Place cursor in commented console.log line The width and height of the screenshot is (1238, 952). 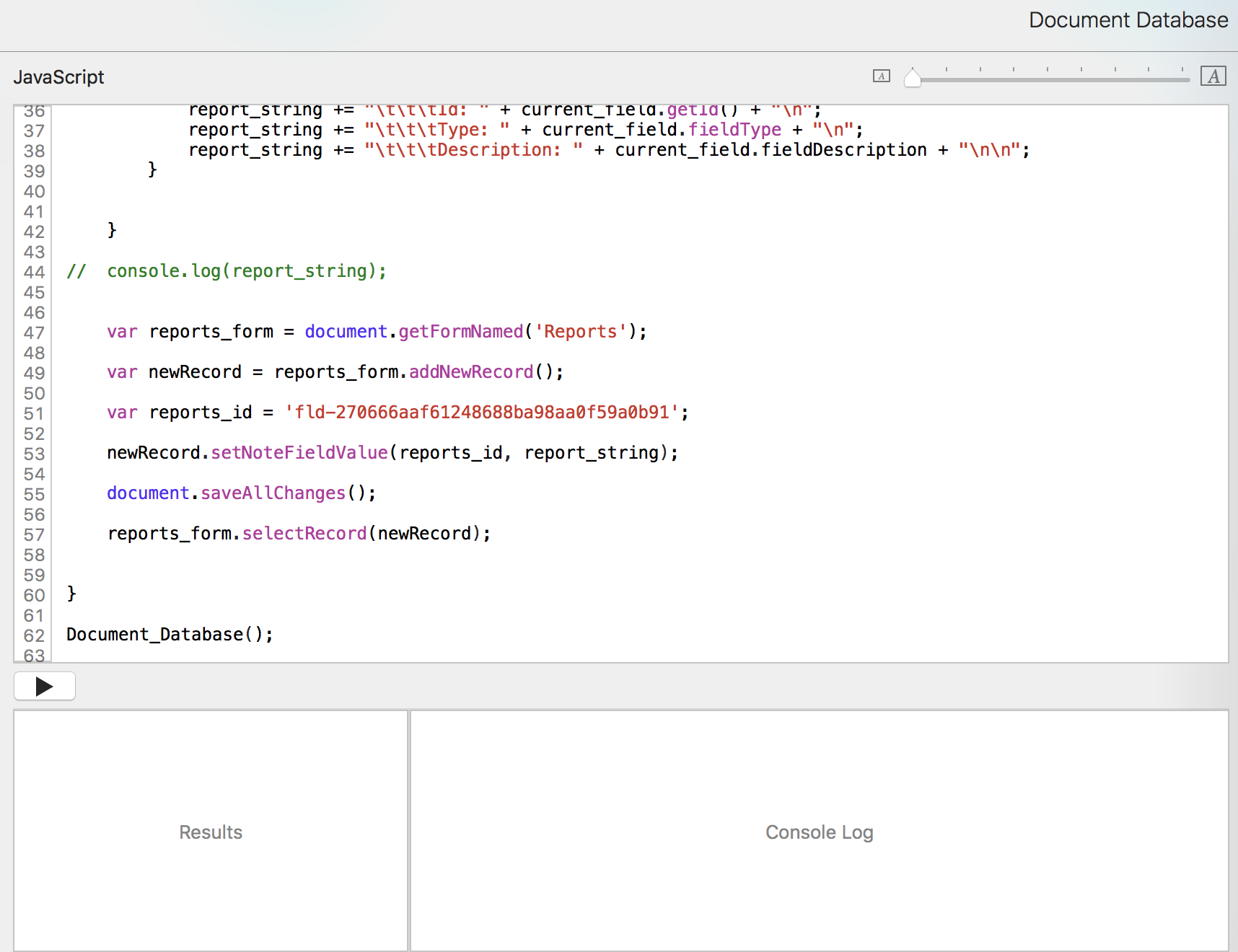246,271
